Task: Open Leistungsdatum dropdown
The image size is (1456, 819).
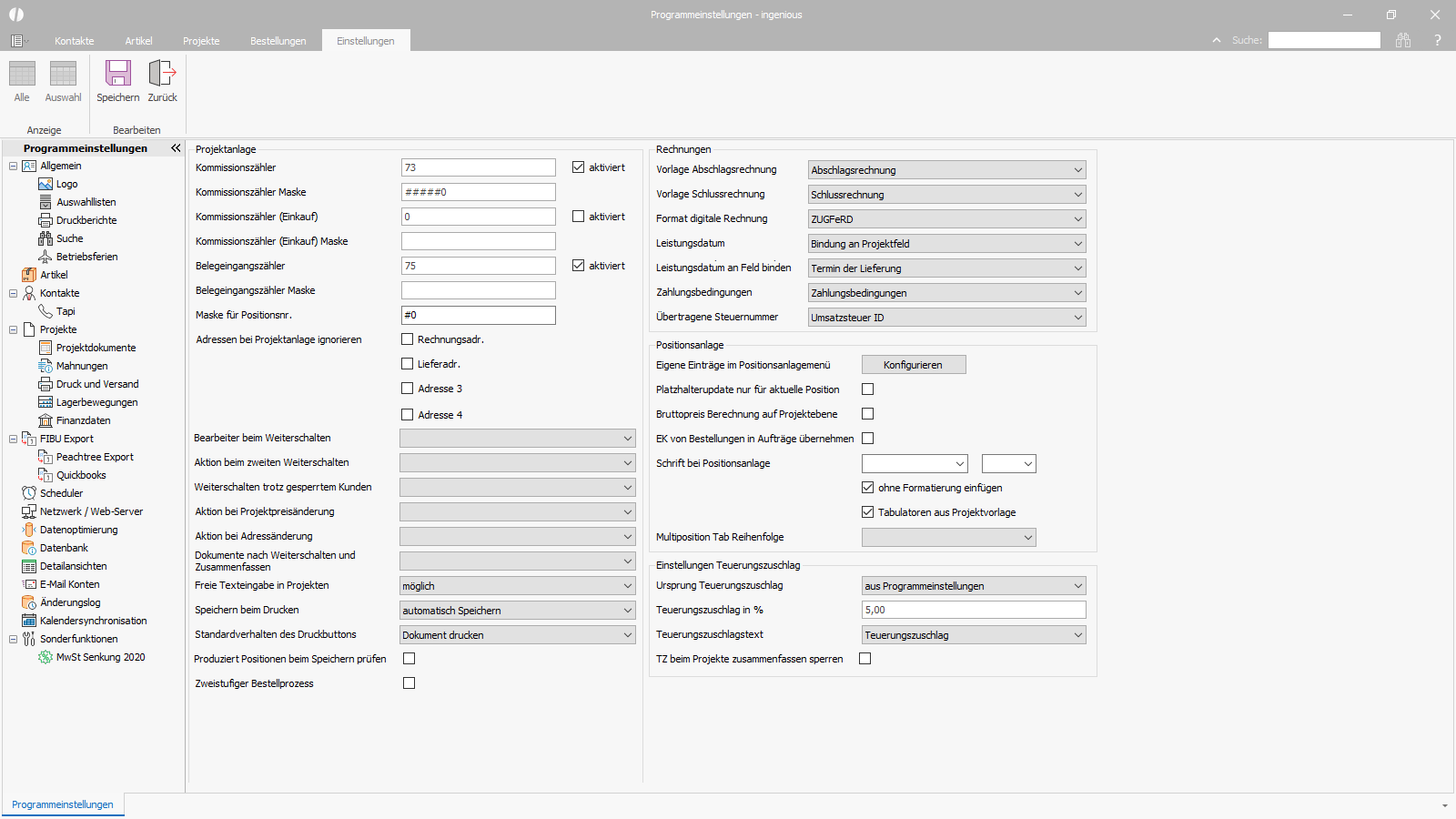Action: click(946, 244)
